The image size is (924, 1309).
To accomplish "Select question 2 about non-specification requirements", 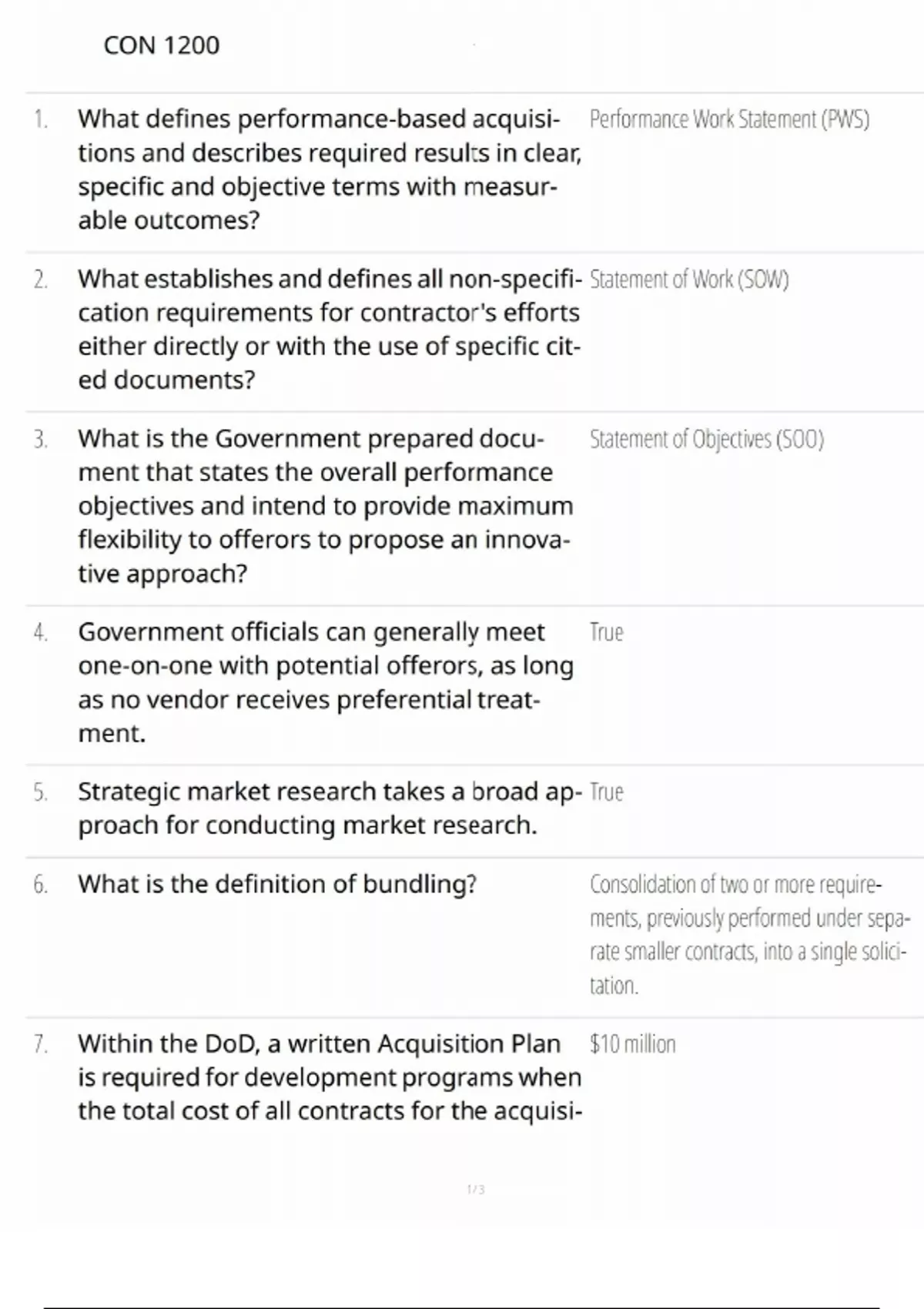I will (329, 330).
